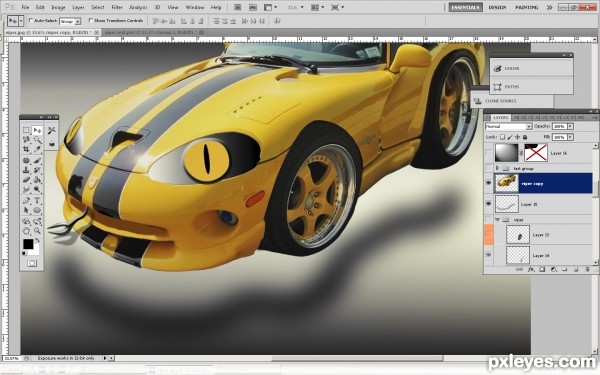Collapse the viper group folder
This screenshot has width=600, height=375.
(497, 220)
